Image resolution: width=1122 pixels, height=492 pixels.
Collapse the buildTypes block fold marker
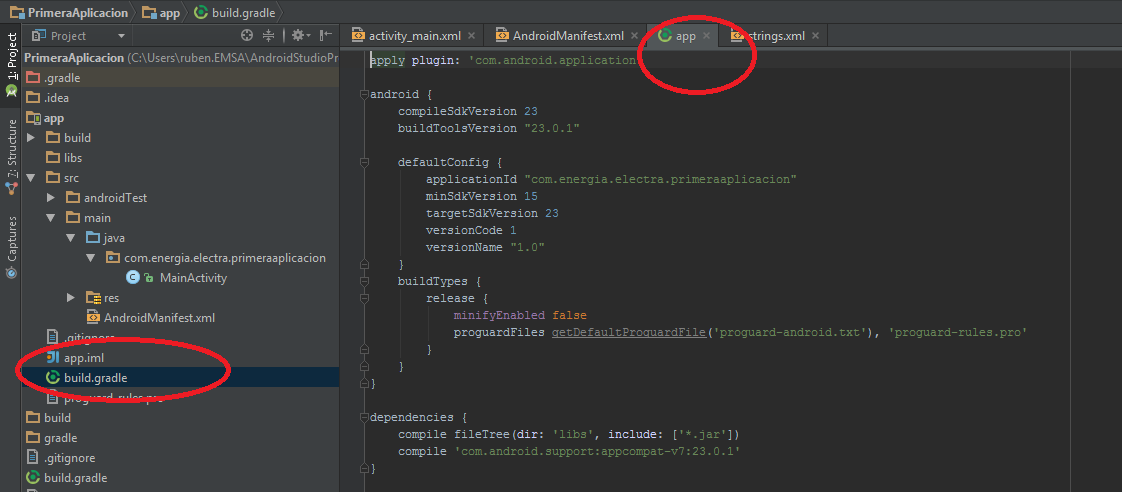pos(364,282)
